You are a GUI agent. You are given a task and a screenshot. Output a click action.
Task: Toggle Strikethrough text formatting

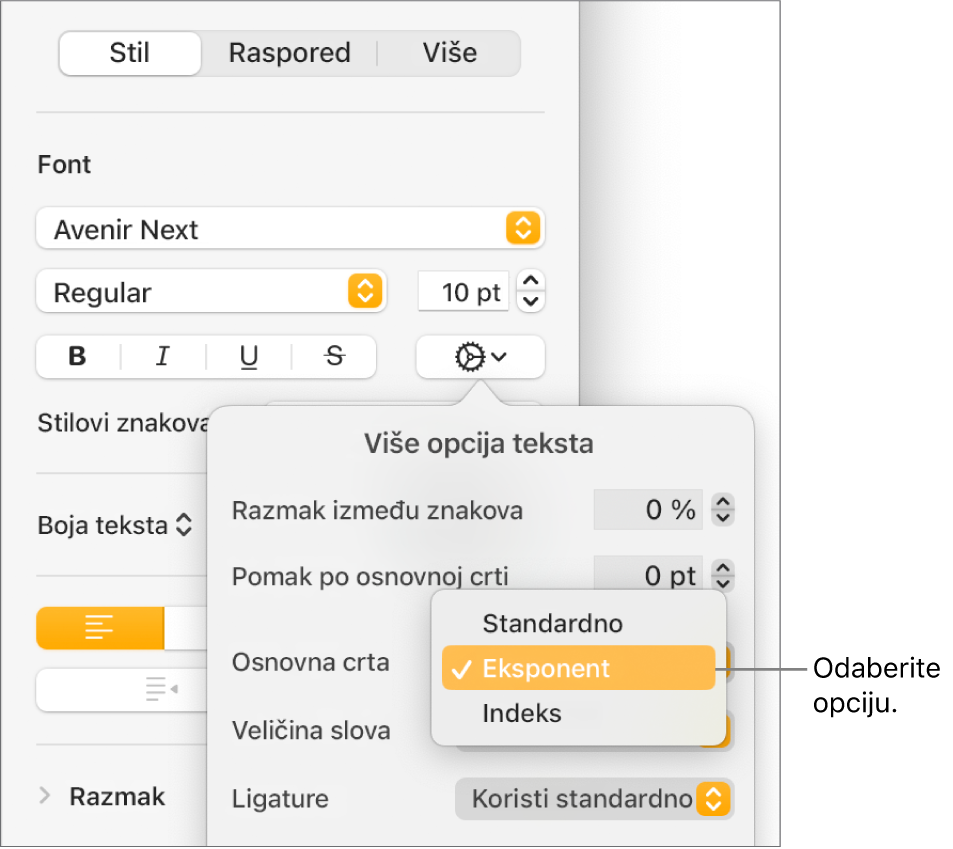[x=335, y=357]
